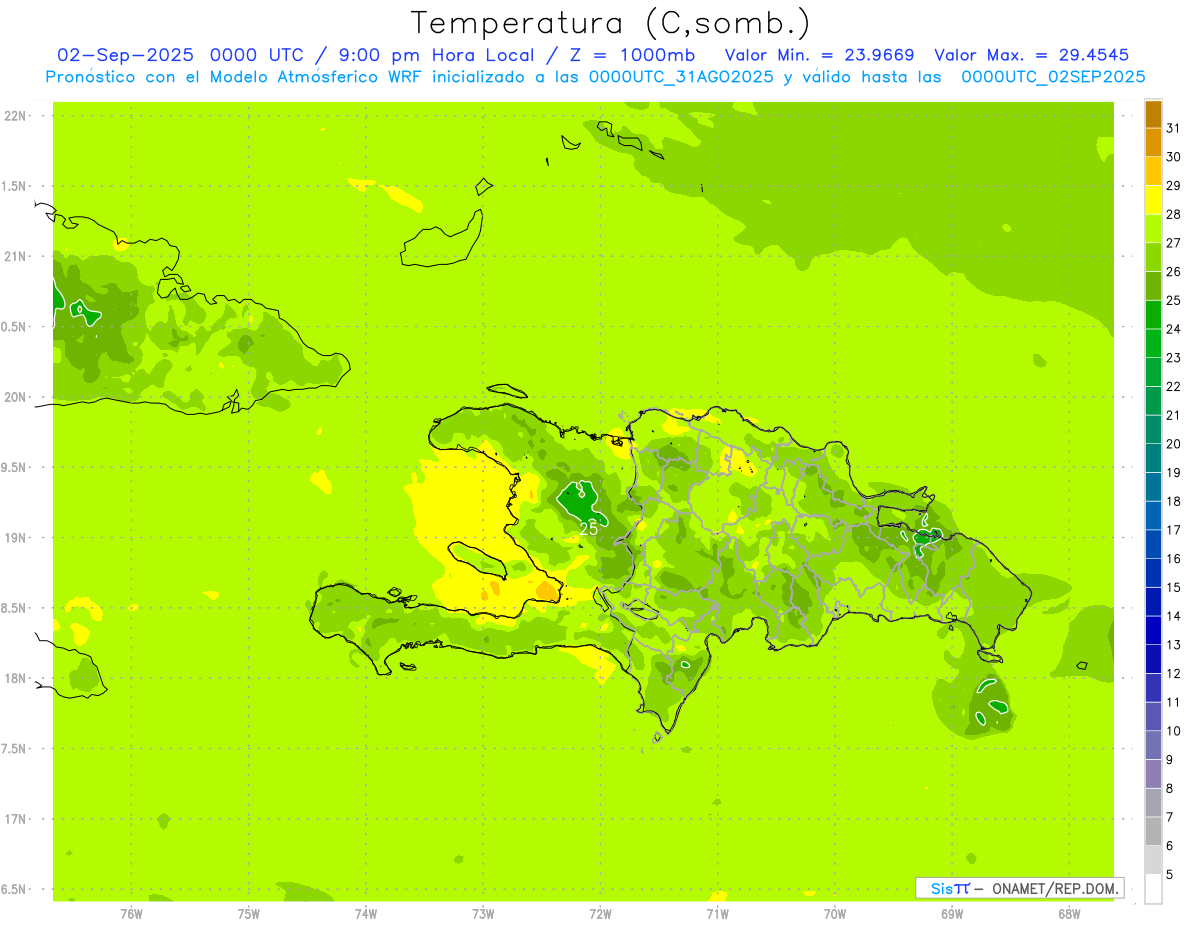This screenshot has width=1200, height=927.
Task: Click the '21N' latitude axis label
Action: [x=16, y=256]
